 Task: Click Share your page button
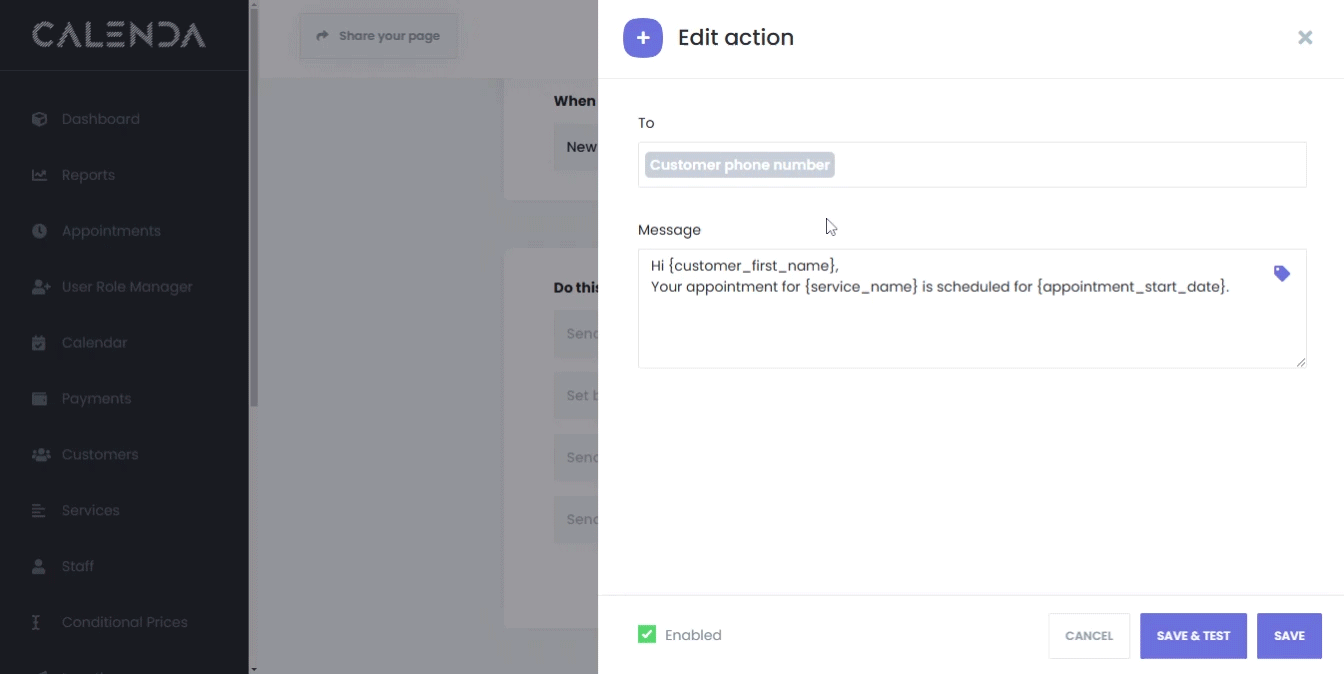tap(378, 36)
